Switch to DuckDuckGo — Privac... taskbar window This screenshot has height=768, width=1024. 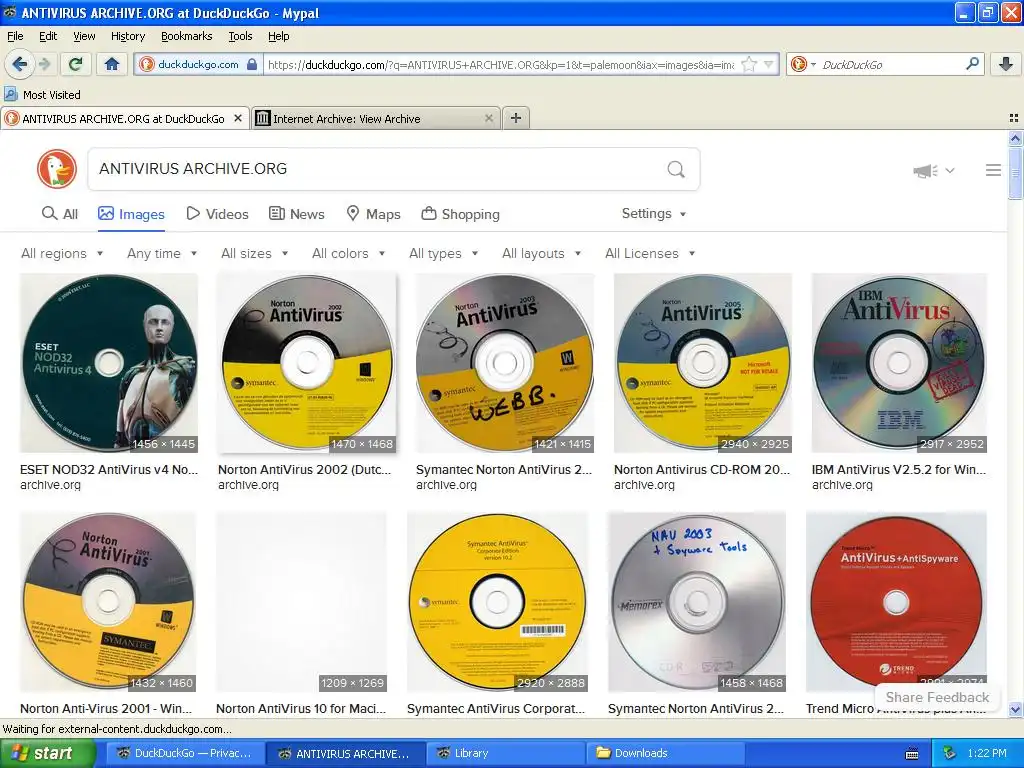[185, 753]
